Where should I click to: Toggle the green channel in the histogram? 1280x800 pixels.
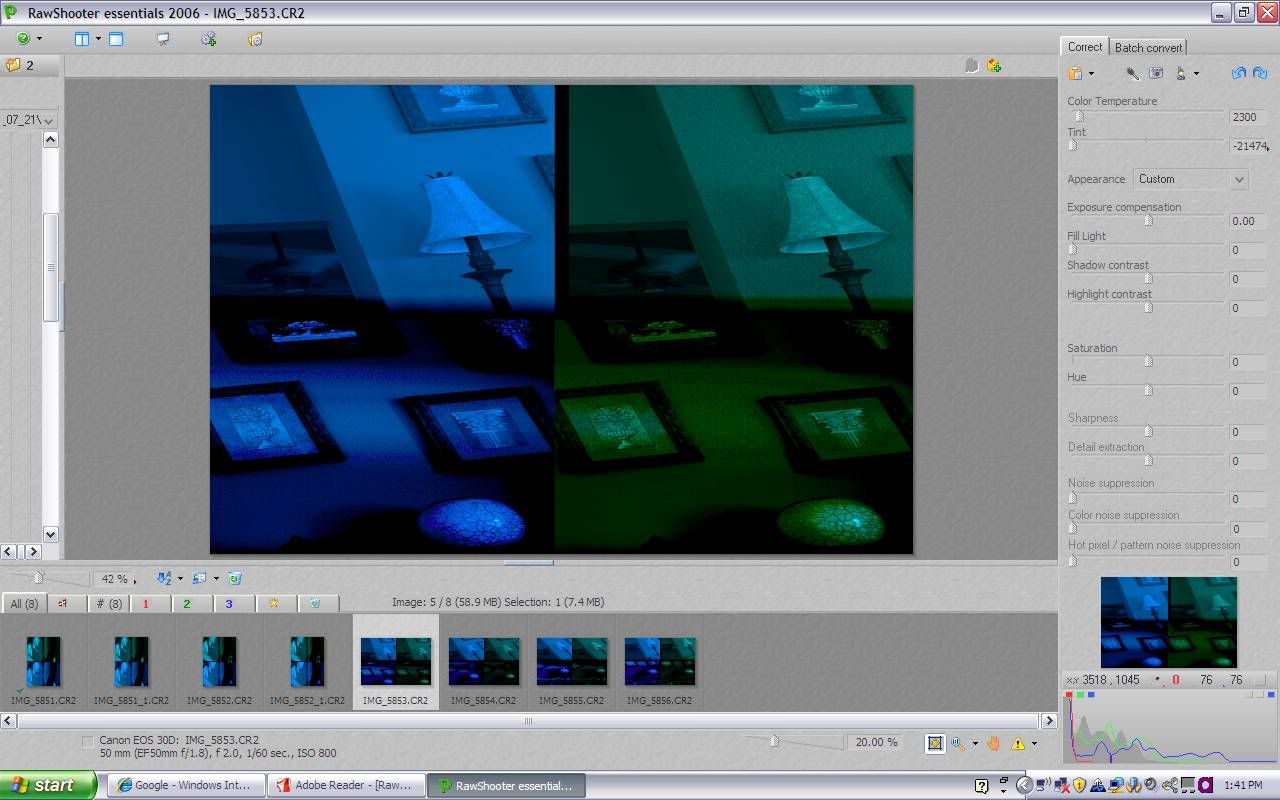point(1080,694)
